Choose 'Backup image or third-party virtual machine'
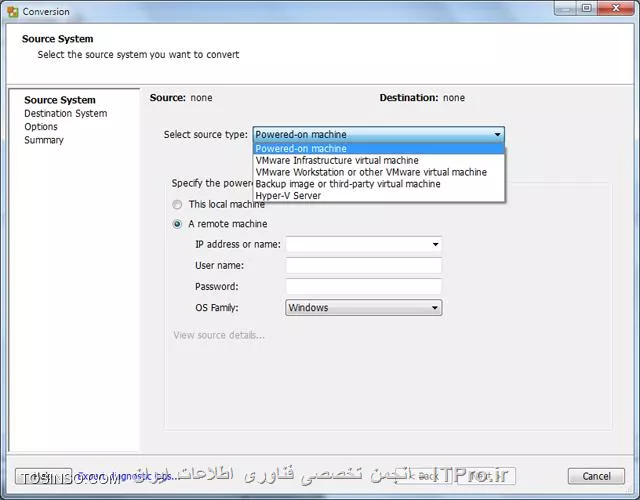 coord(379,184)
